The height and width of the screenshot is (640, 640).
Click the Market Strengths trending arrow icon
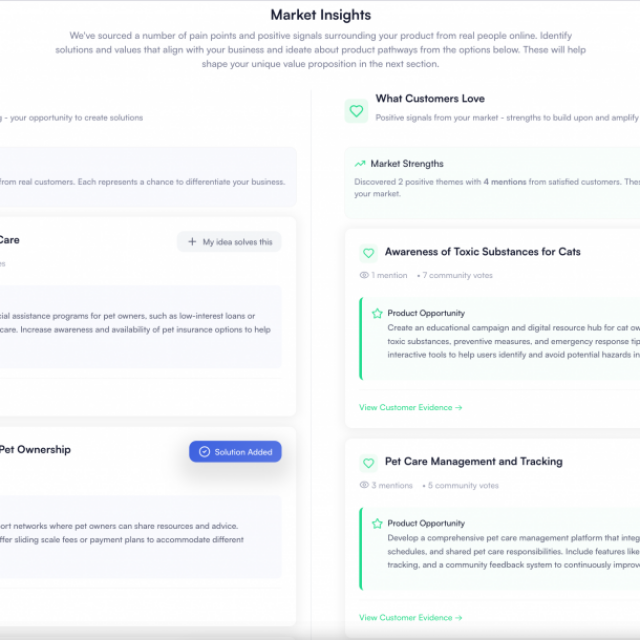click(360, 164)
